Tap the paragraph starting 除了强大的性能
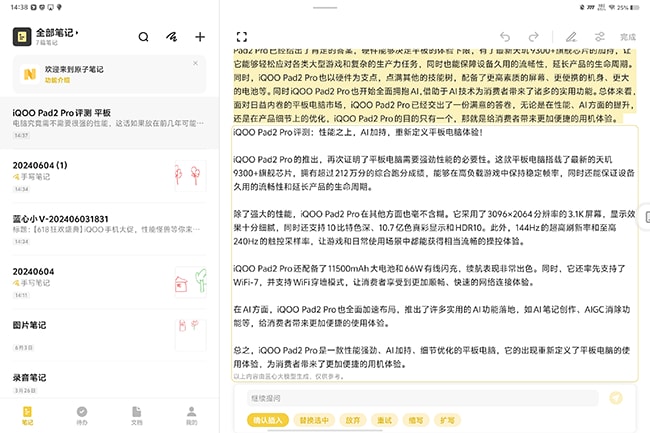The image size is (650, 433). click(434, 227)
